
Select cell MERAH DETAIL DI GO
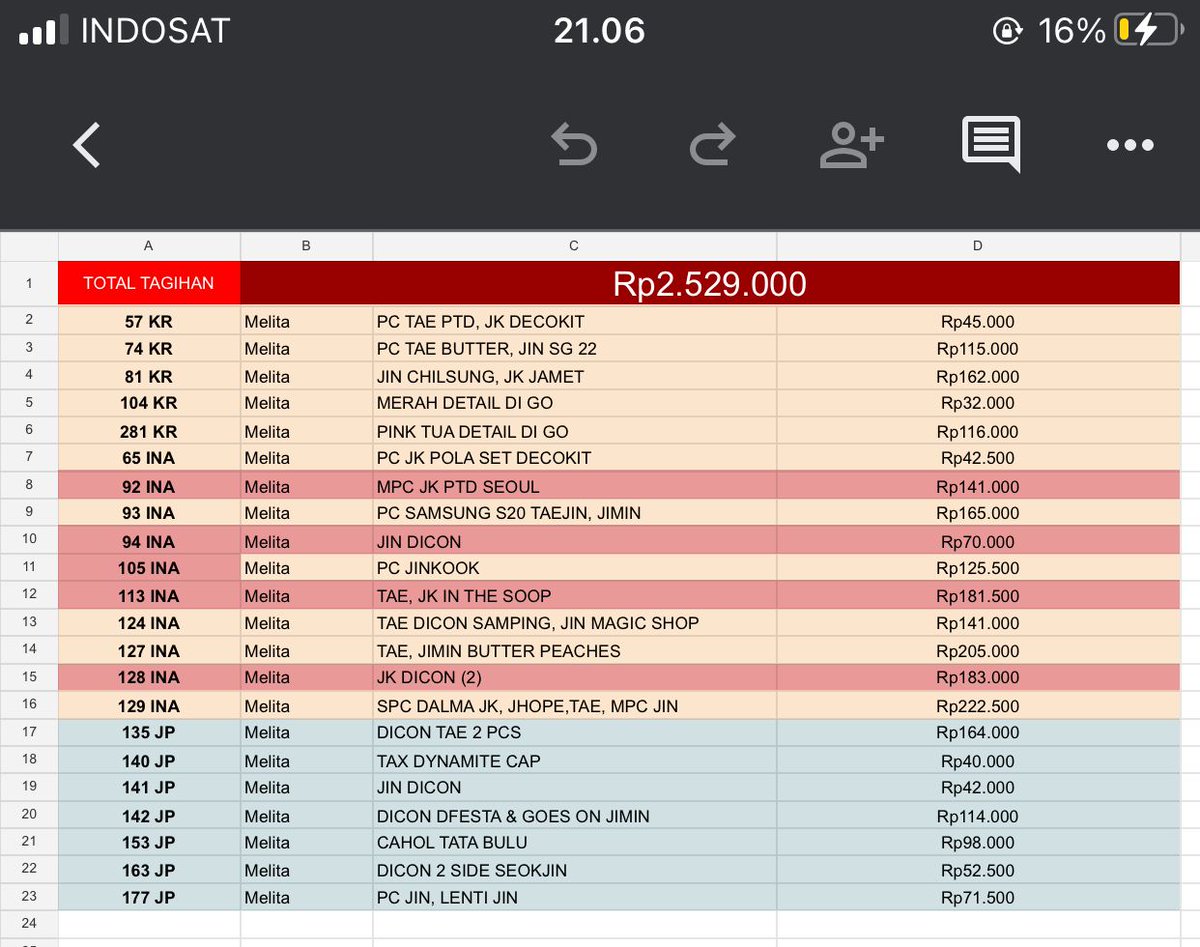575,403
